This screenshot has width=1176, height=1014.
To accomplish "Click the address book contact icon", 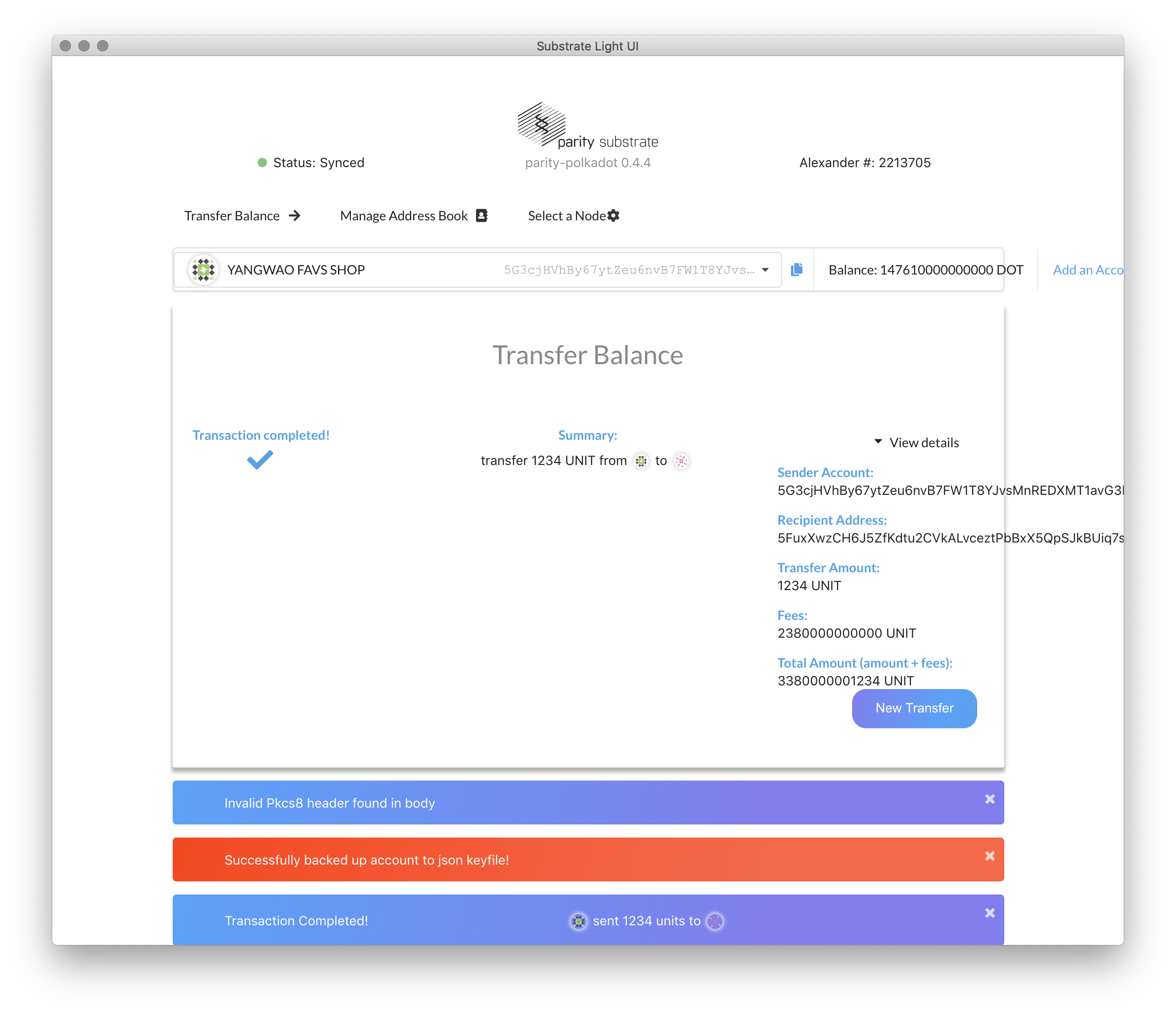I will 481,216.
